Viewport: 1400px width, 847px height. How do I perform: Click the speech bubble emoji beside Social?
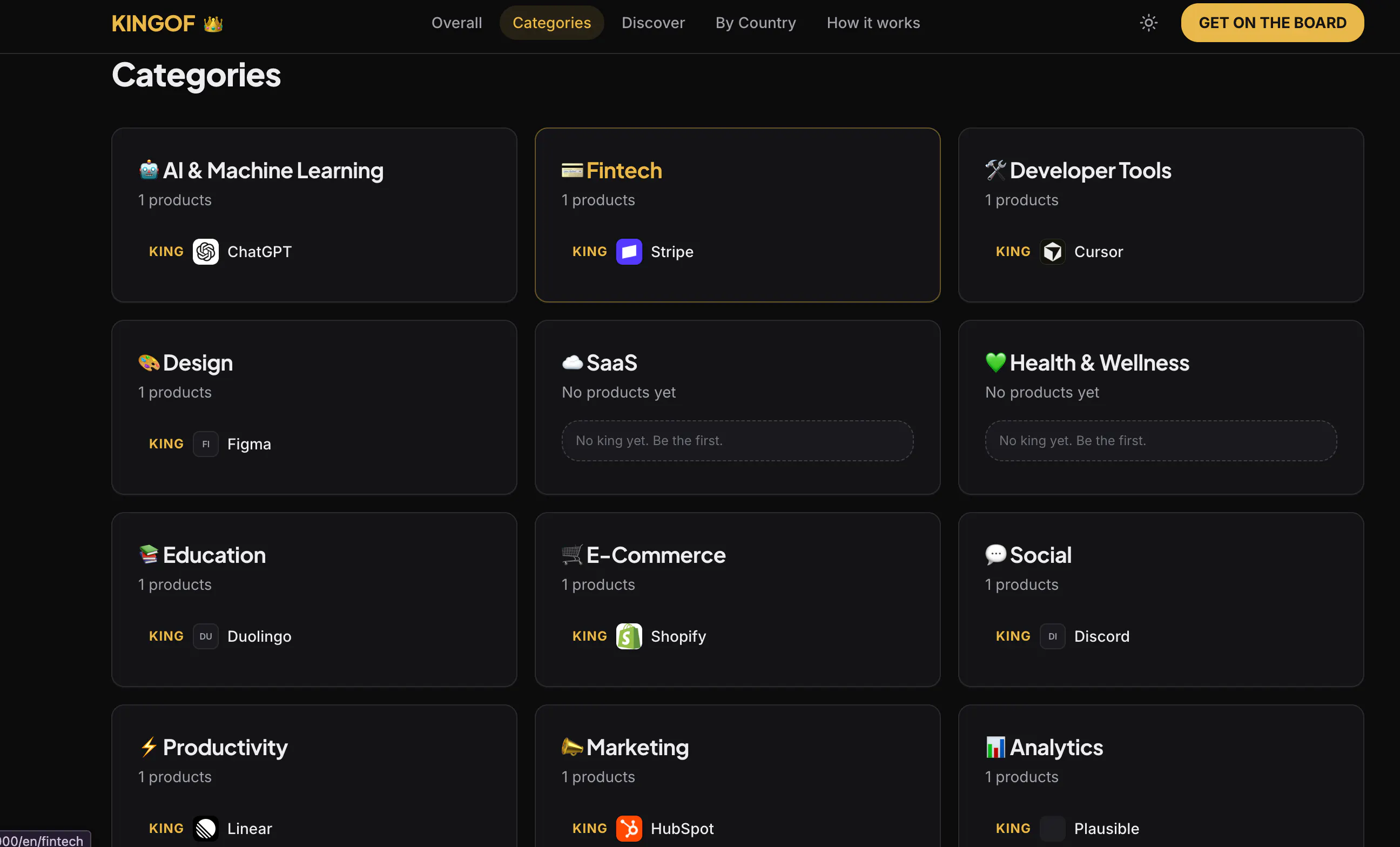[995, 554]
